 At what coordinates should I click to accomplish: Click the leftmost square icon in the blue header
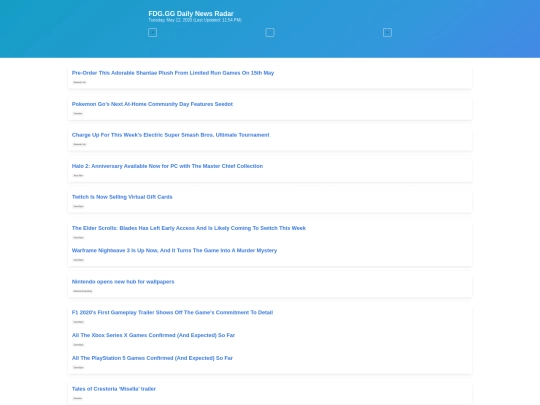pyautogui.click(x=153, y=33)
